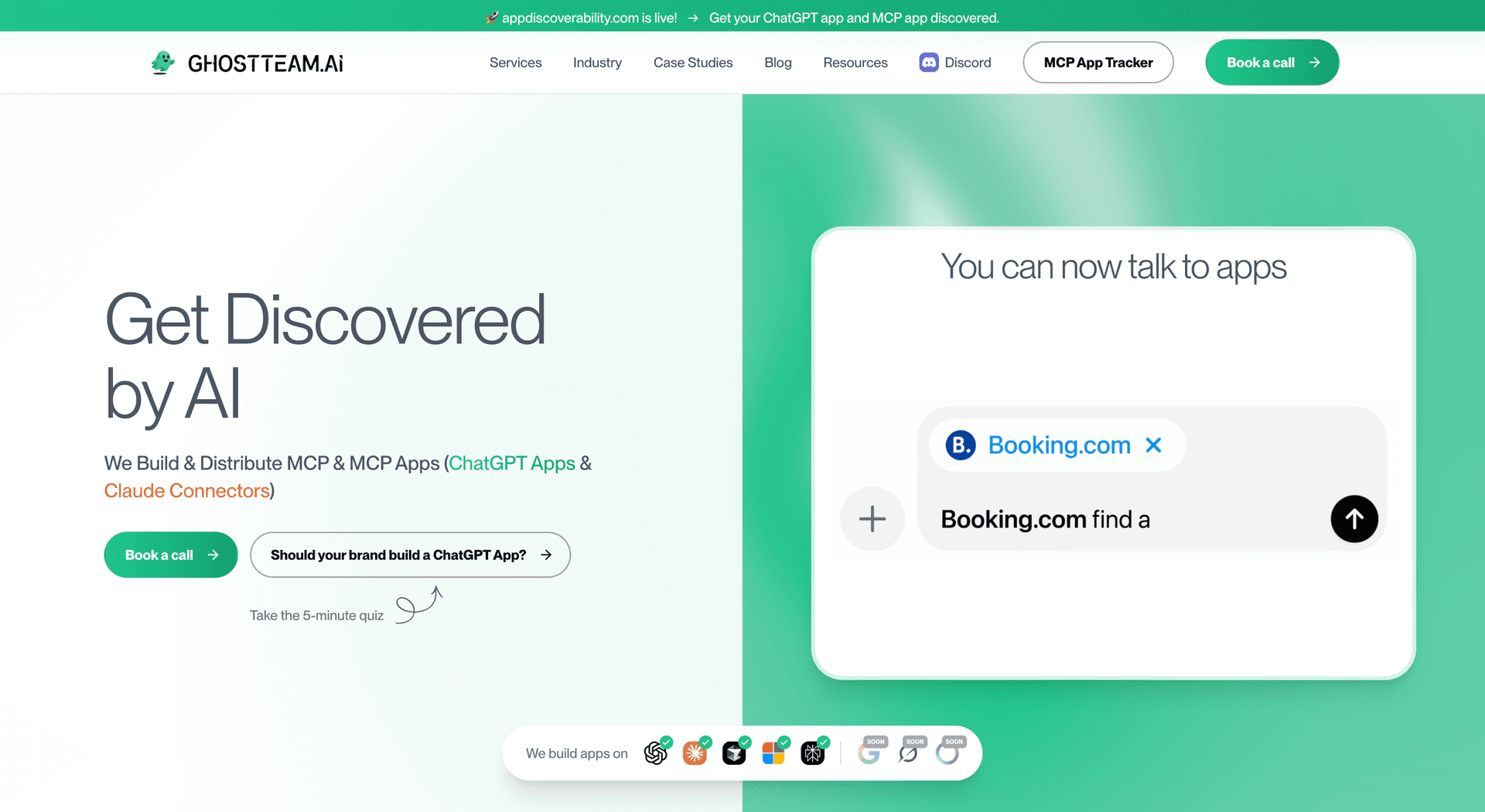Click the black Cursor cube icon
Image resolution: width=1485 pixels, height=812 pixels.
point(734,753)
